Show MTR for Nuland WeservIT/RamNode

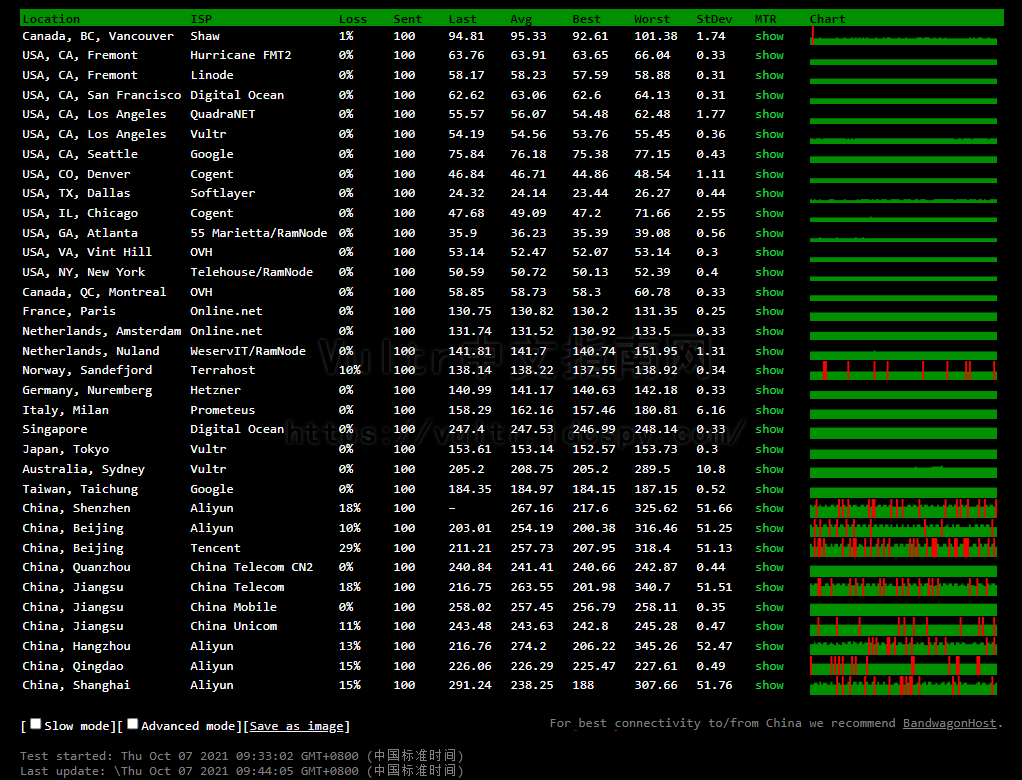[x=769, y=351]
